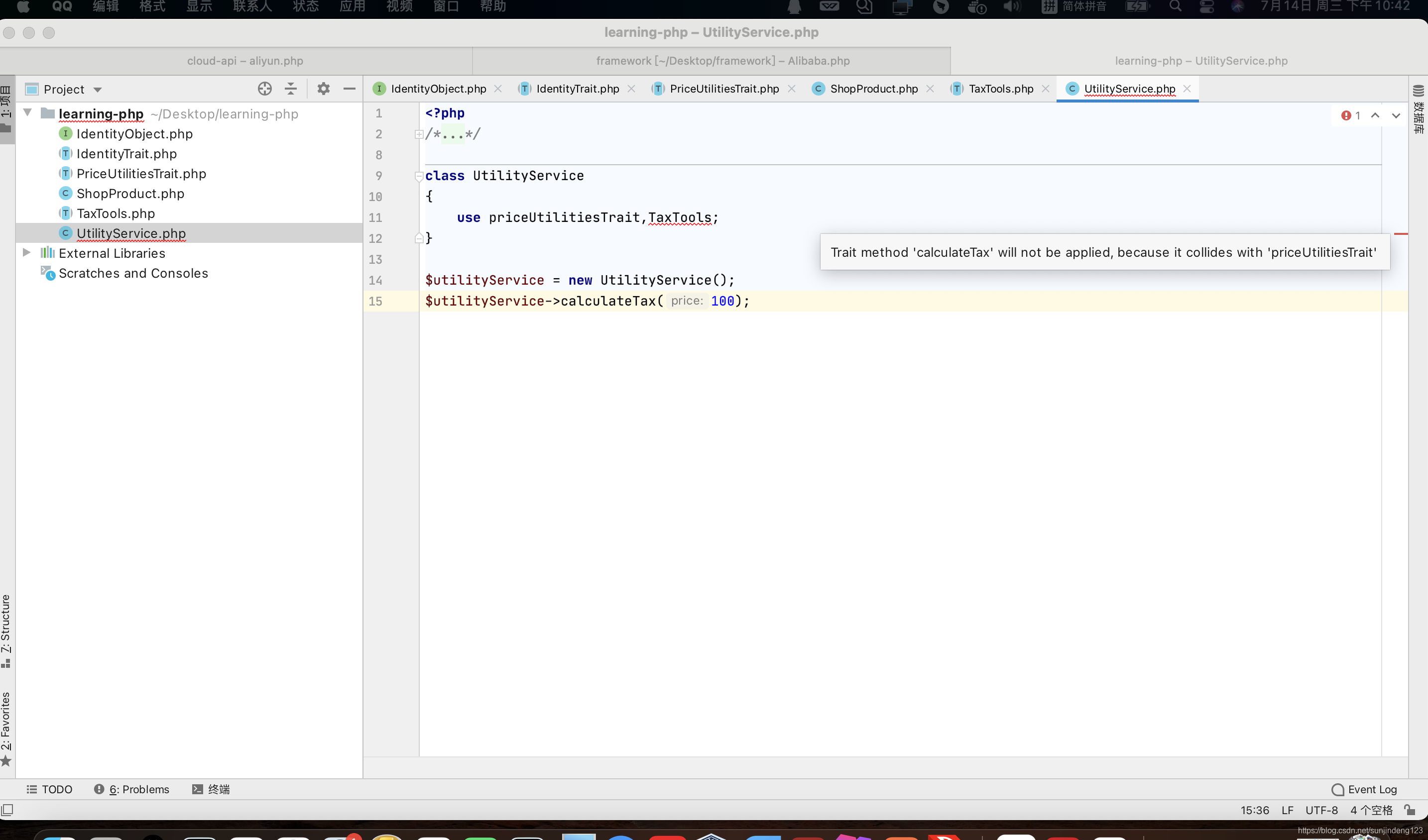Collapse the learning-php project root
Viewport: 1428px width, 840px height.
(27, 113)
